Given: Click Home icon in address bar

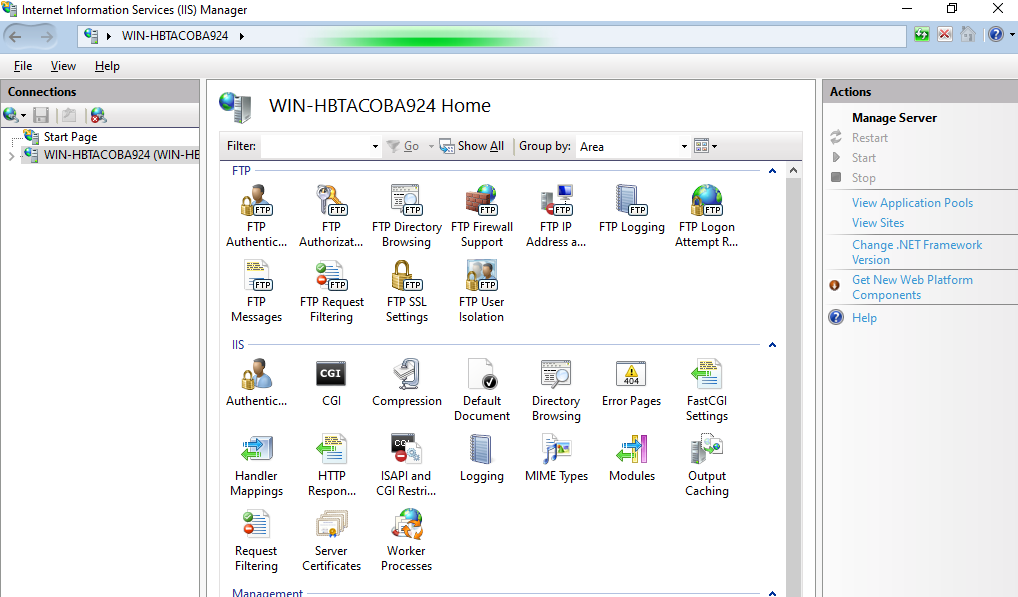Looking at the screenshot, I should [968, 34].
